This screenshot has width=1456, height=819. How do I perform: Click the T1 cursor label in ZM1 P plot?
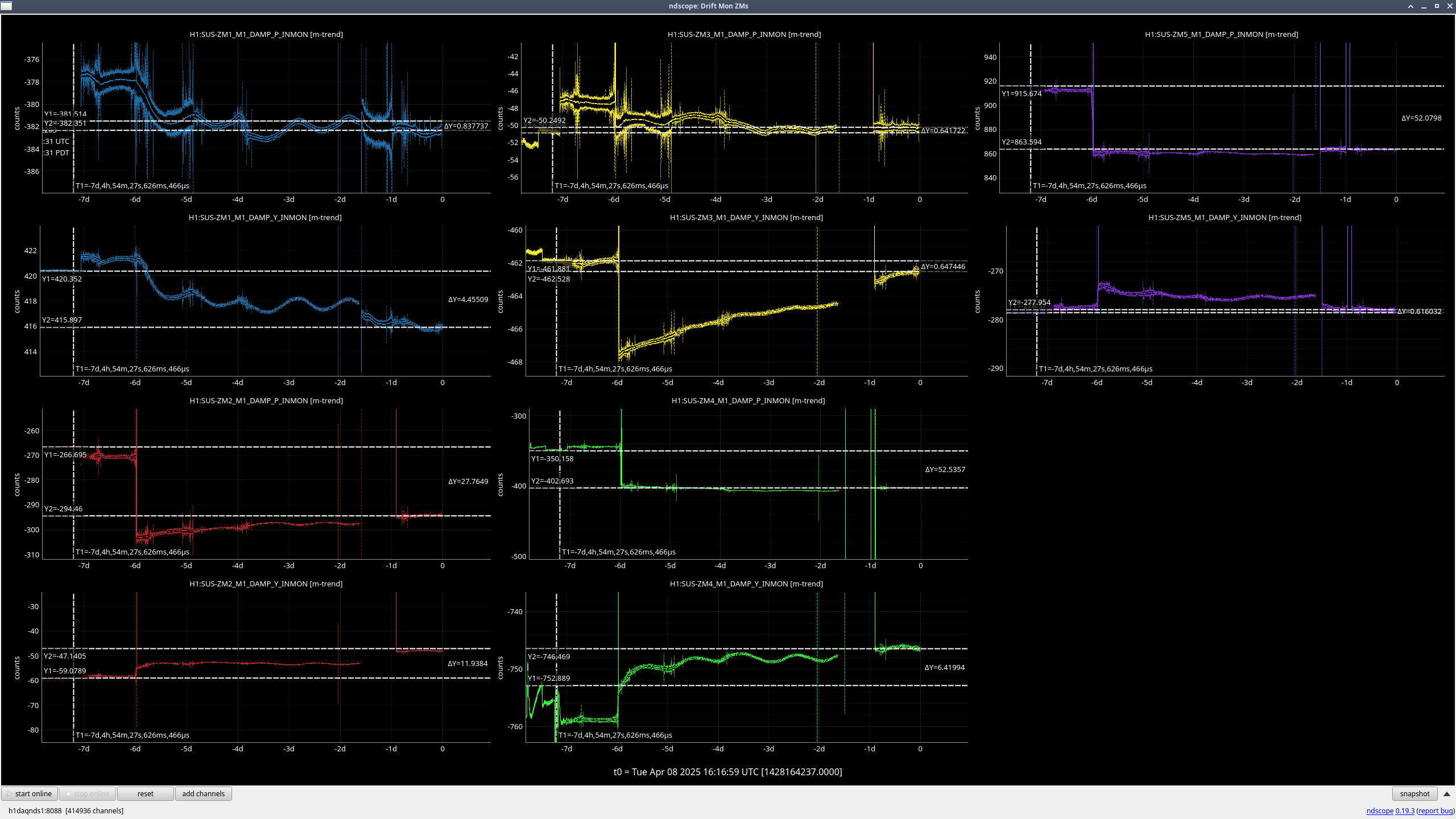133,185
